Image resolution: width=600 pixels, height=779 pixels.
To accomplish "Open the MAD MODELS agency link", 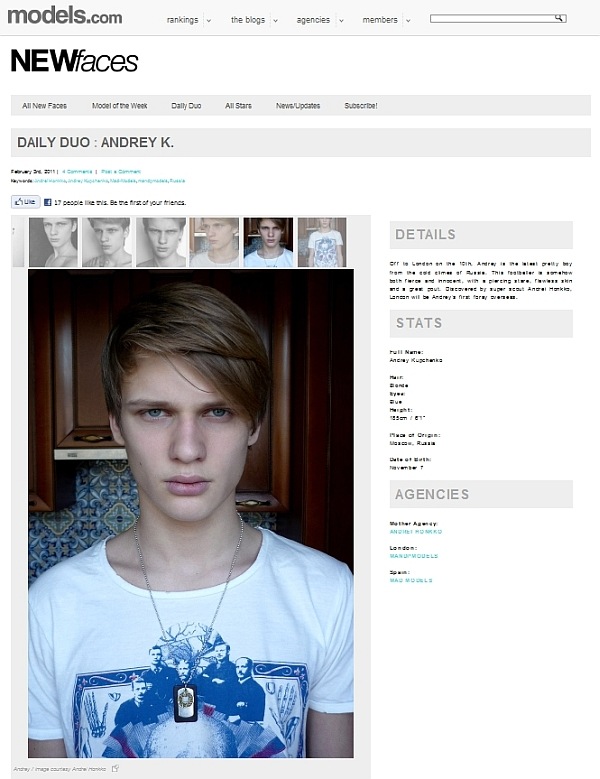I will click(411, 580).
